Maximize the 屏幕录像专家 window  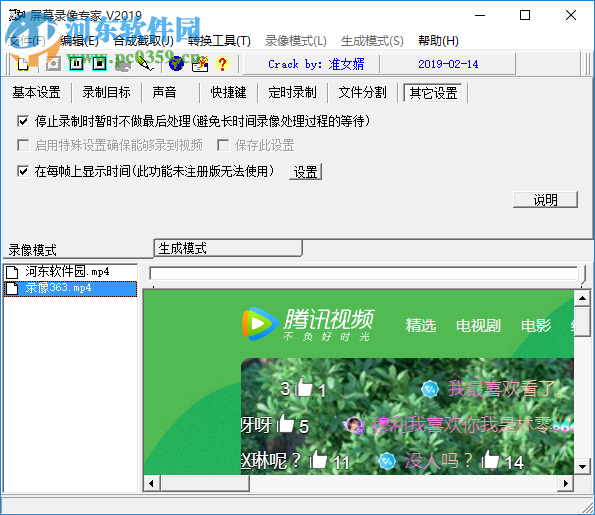pyautogui.click(x=525, y=16)
